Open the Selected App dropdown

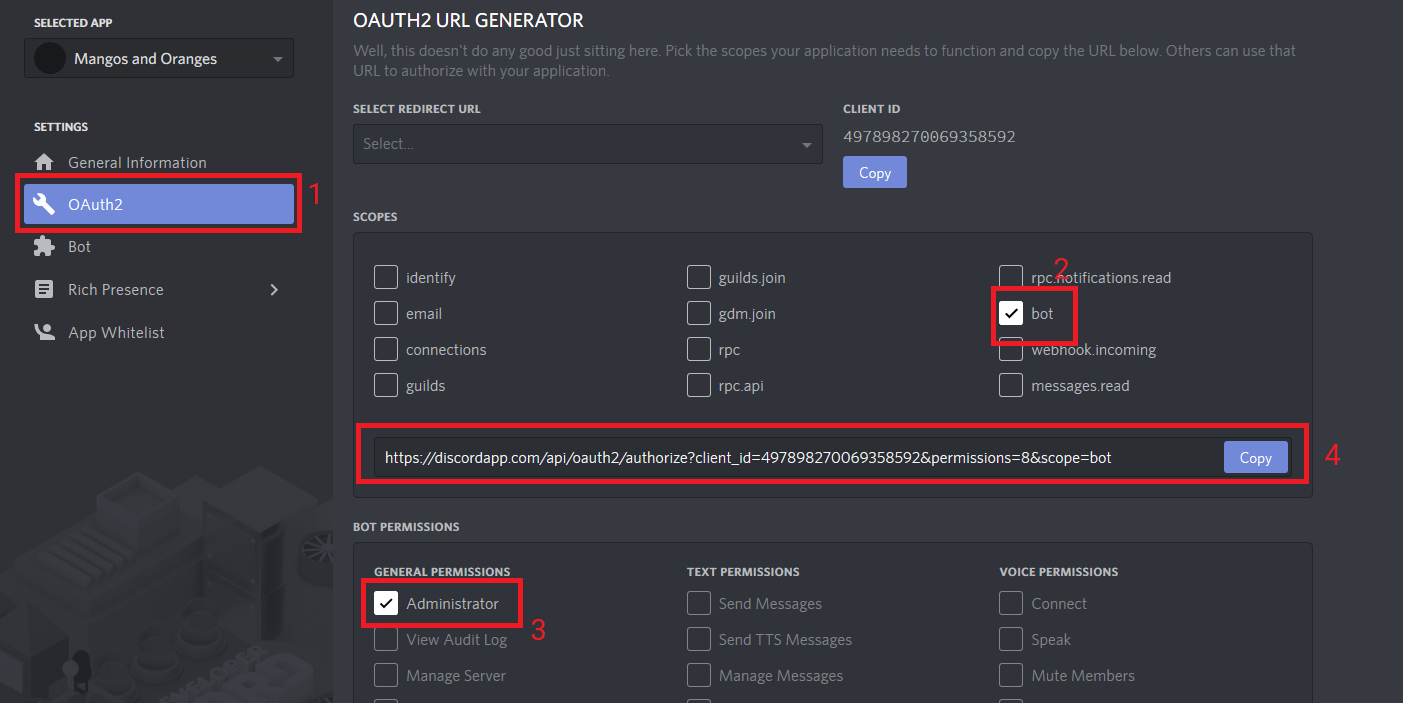pyautogui.click(x=159, y=58)
